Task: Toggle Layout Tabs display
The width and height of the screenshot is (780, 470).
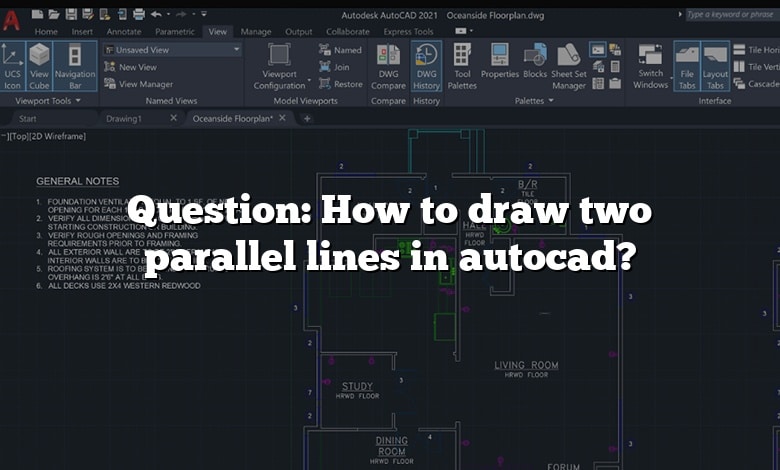Action: 715,66
